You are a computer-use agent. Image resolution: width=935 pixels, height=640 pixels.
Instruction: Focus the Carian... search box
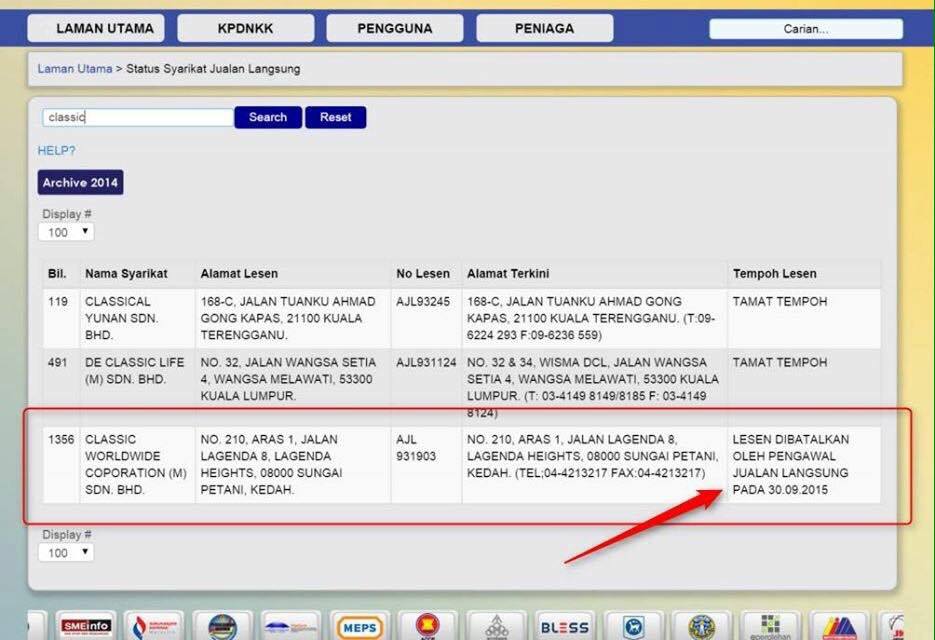click(806, 29)
